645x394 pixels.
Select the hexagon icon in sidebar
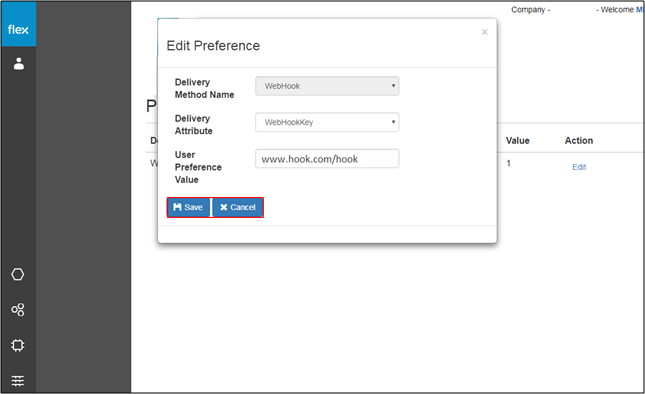click(18, 274)
